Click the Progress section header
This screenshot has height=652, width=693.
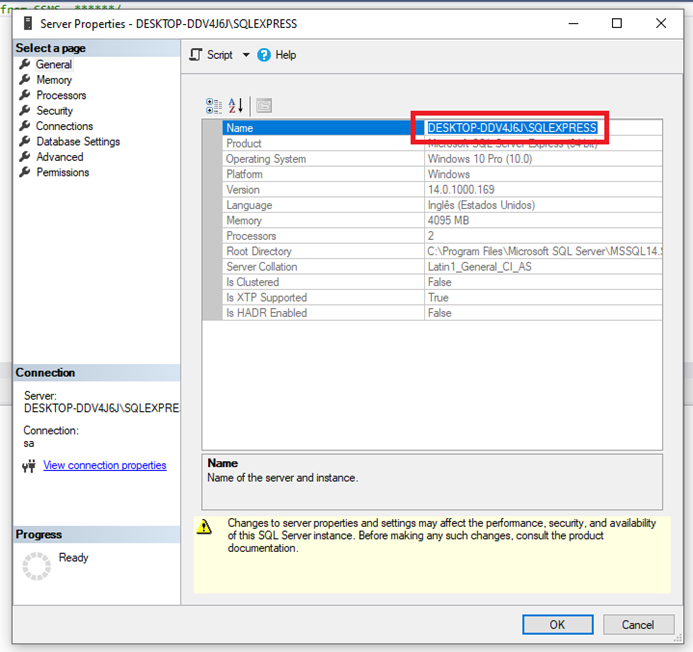[x=96, y=534]
